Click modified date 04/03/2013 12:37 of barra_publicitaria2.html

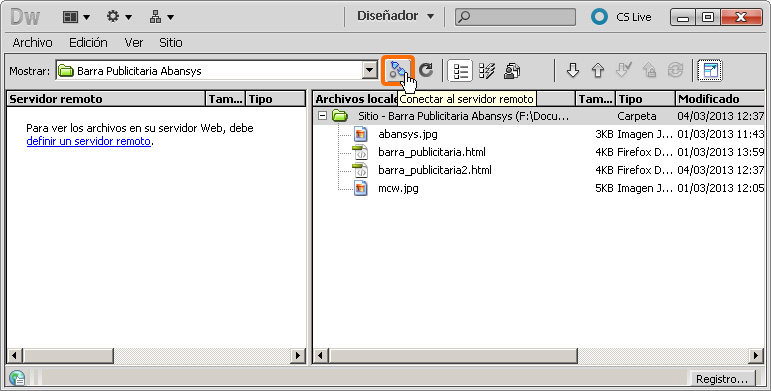[720, 170]
